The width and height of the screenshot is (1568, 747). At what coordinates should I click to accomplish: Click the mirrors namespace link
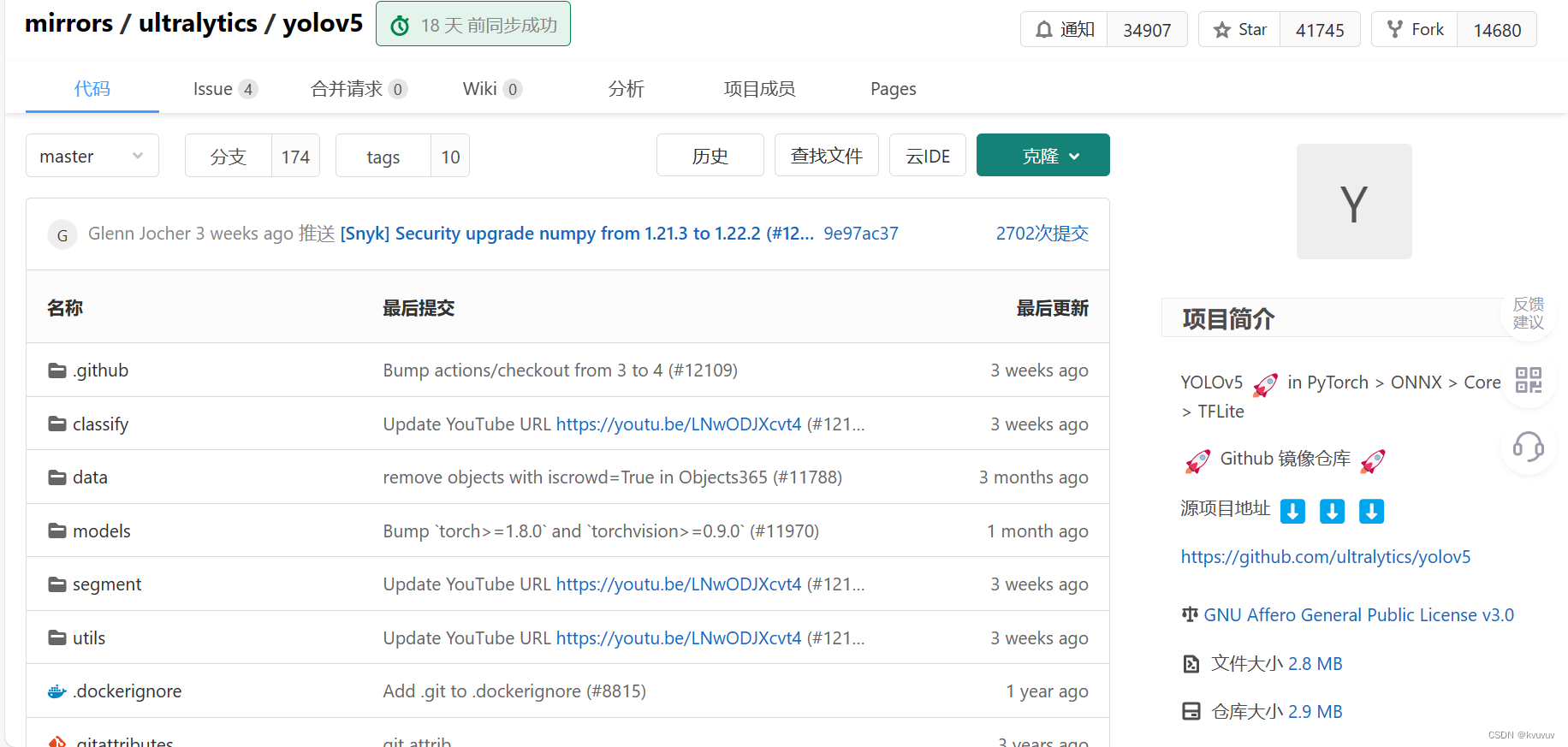click(x=68, y=23)
